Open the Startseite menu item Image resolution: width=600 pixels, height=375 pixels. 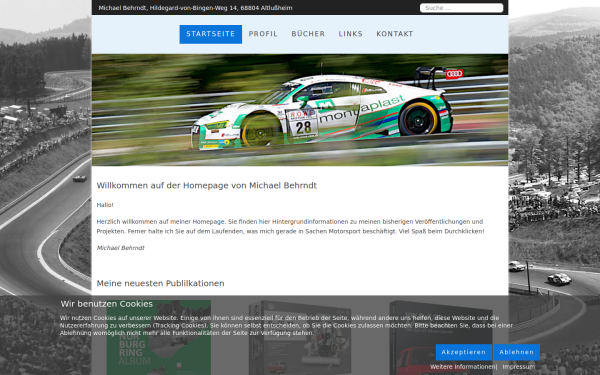(x=210, y=34)
